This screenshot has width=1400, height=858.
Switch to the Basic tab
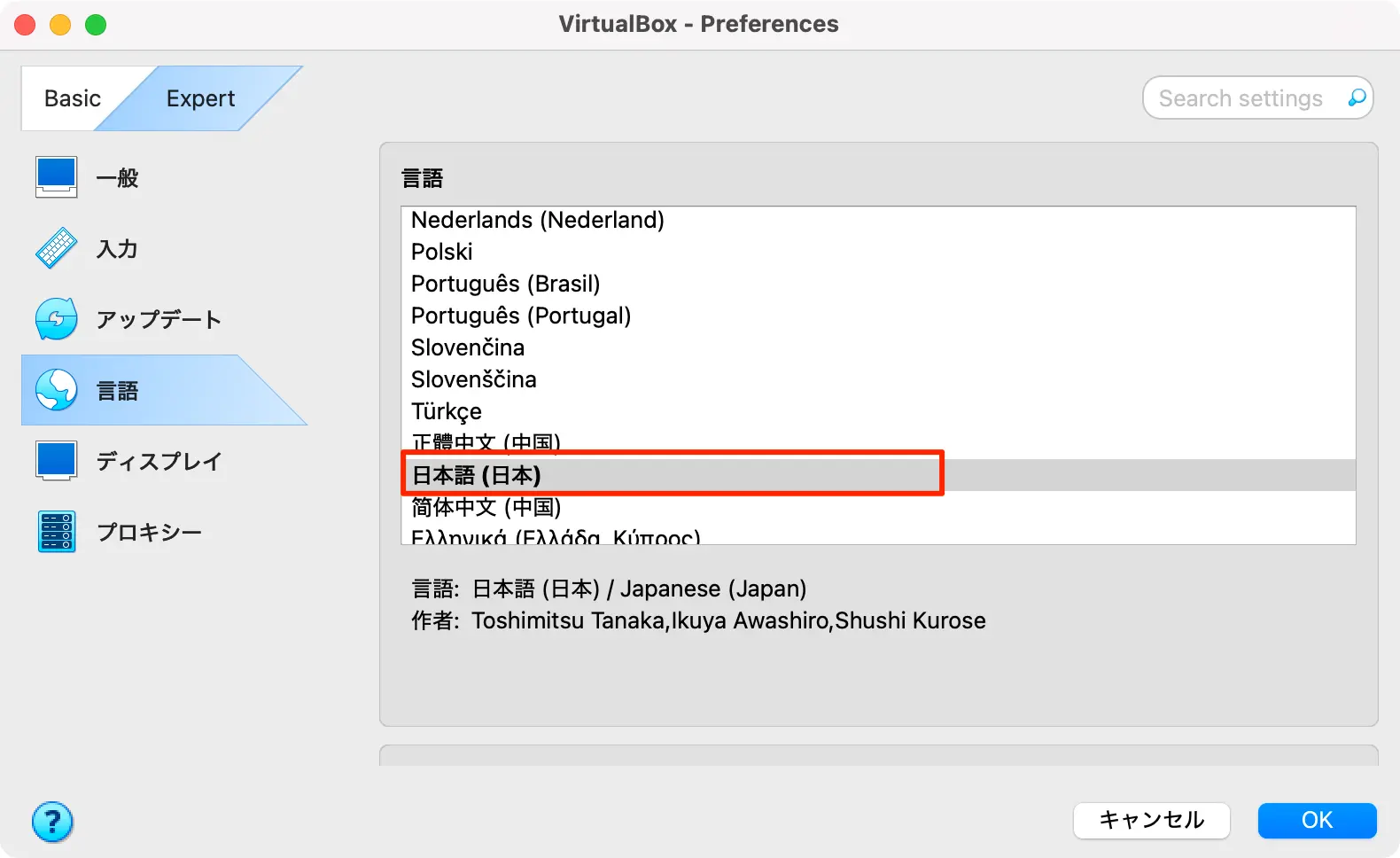73,98
